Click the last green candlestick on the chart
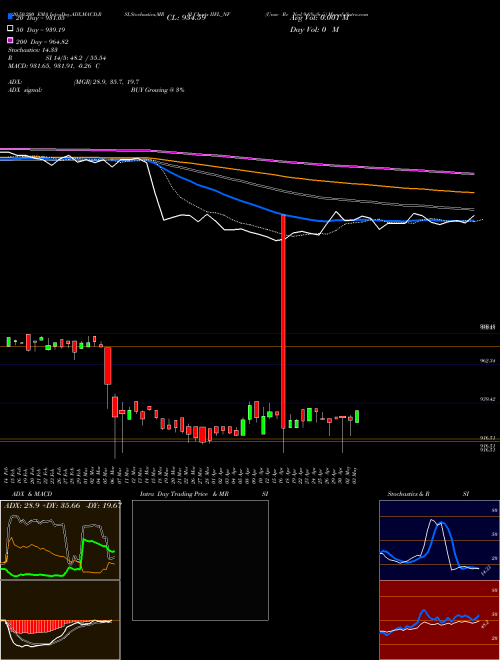500x660 pixels. (357, 417)
